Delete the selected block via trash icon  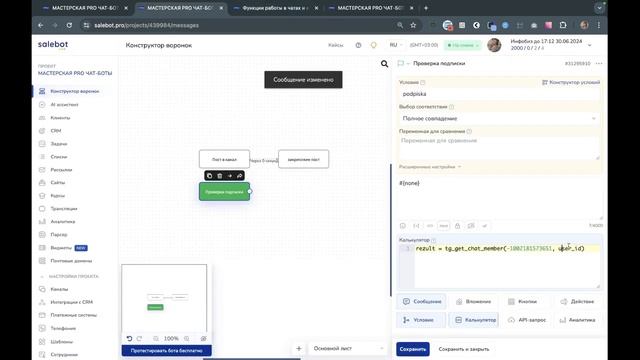[x=220, y=176]
